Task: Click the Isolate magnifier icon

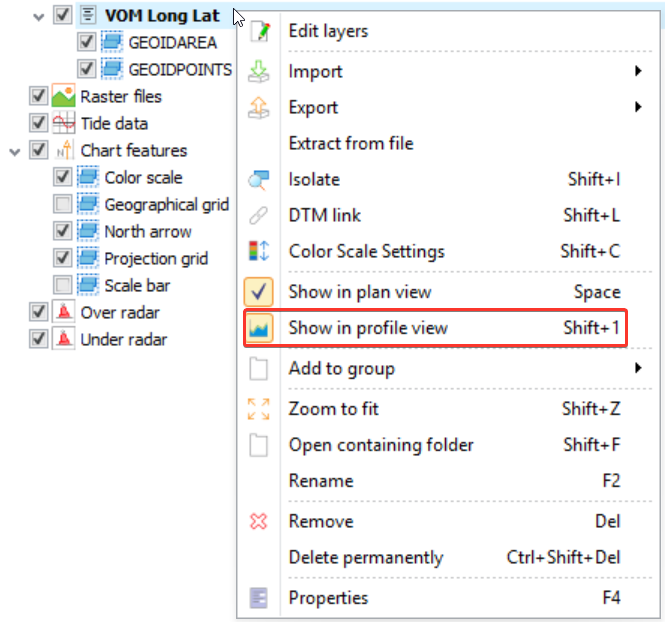Action: (258, 180)
